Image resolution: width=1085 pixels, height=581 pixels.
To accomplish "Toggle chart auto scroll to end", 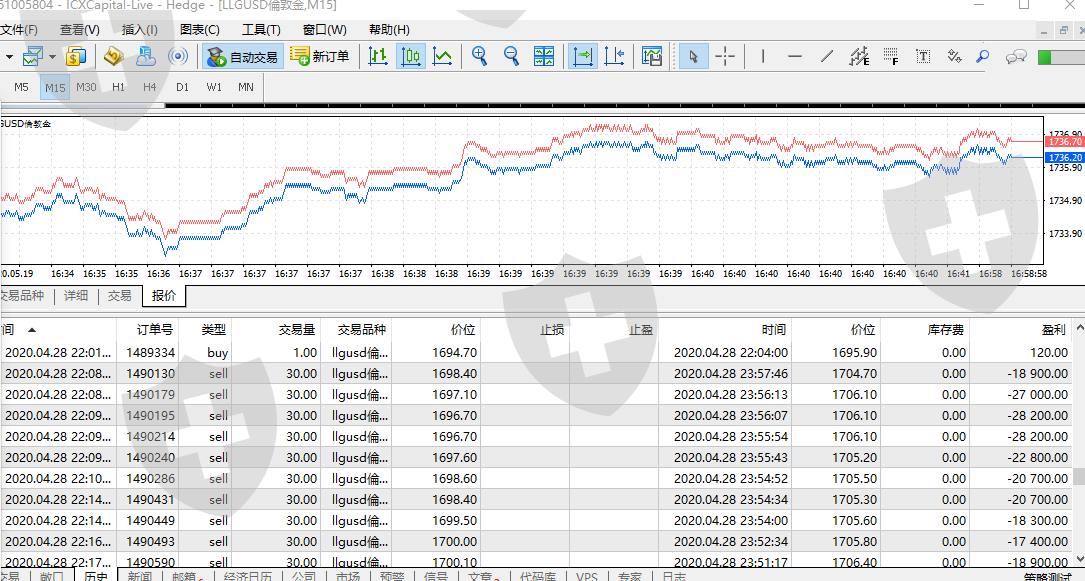I will (583, 56).
